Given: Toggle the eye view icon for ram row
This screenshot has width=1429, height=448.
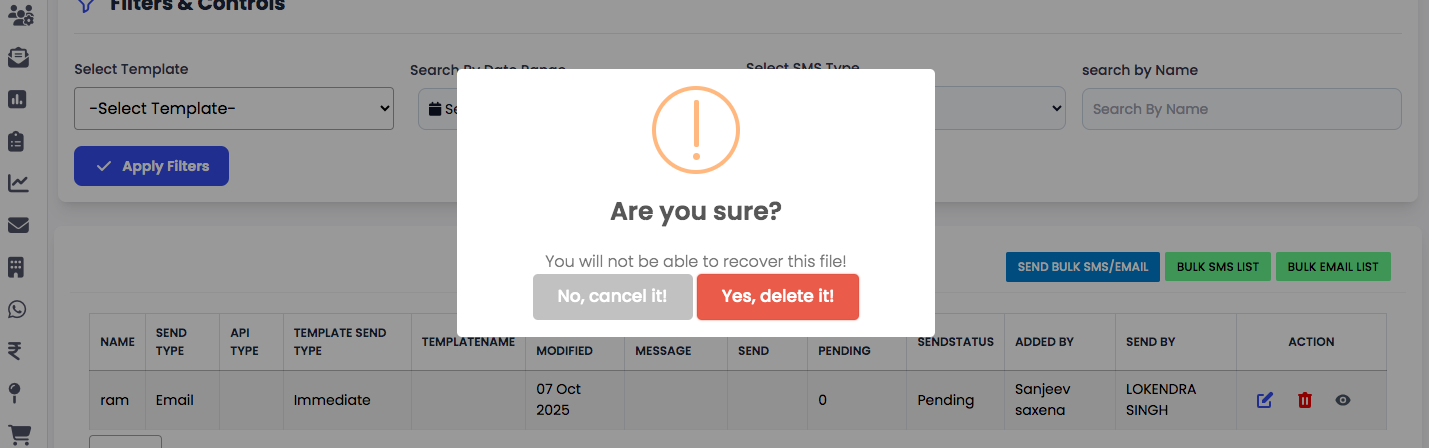Looking at the screenshot, I should point(1343,400).
